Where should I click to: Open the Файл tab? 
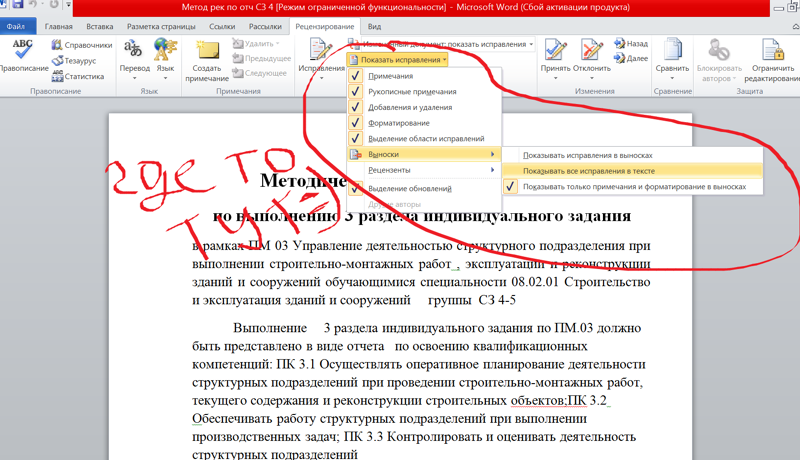click(16, 27)
